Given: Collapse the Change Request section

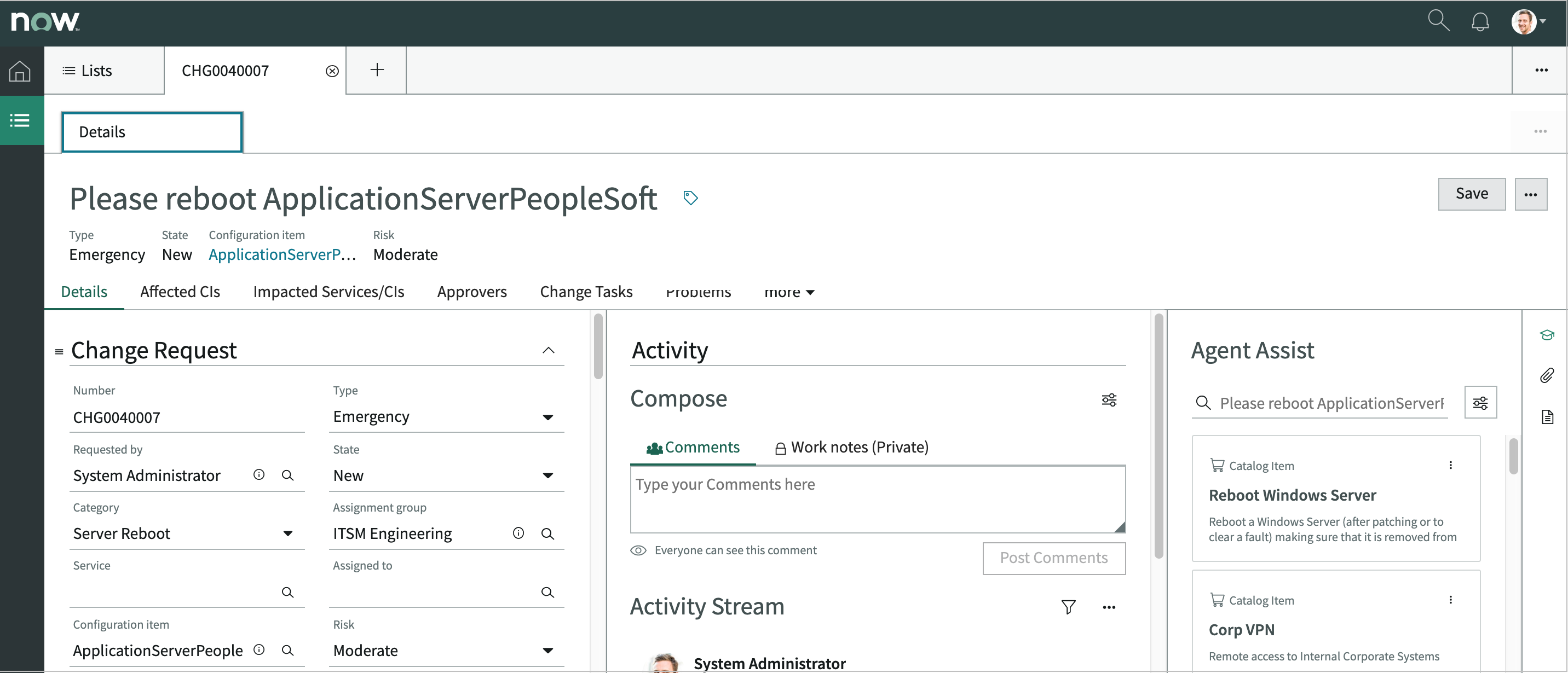Looking at the screenshot, I should 548,351.
